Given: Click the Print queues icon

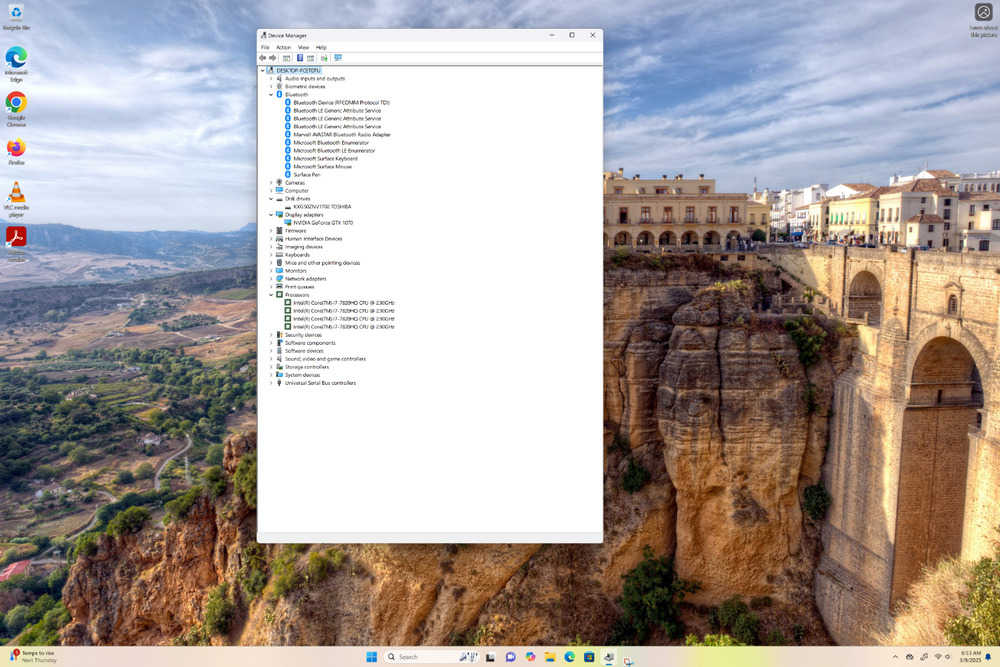Looking at the screenshot, I should pyautogui.click(x=279, y=286).
